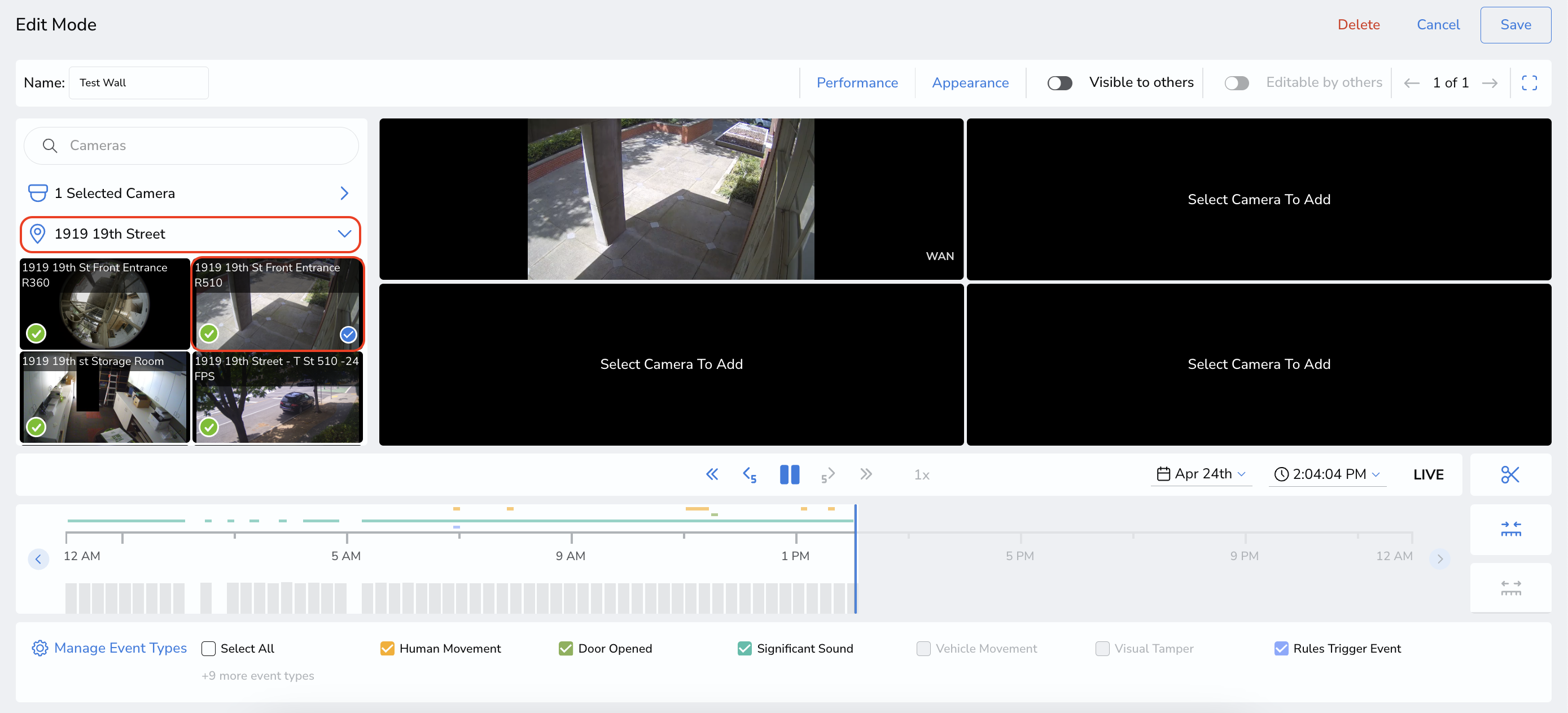Open the Performance settings
Viewport: 1568px width, 713px height.
(x=857, y=83)
